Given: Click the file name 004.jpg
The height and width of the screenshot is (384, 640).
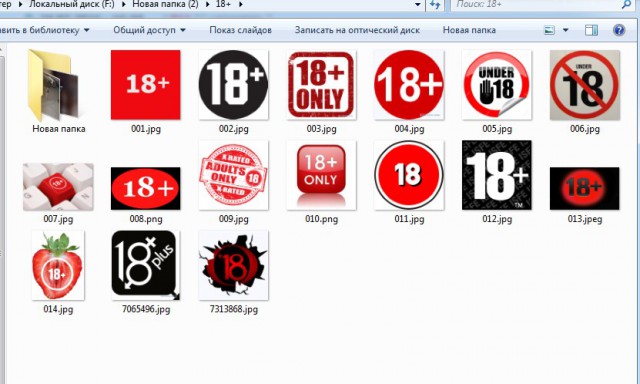Looking at the screenshot, I should [409, 129].
